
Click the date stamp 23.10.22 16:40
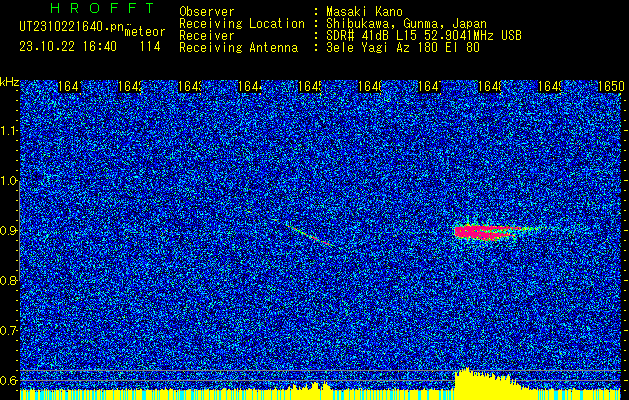(68, 46)
